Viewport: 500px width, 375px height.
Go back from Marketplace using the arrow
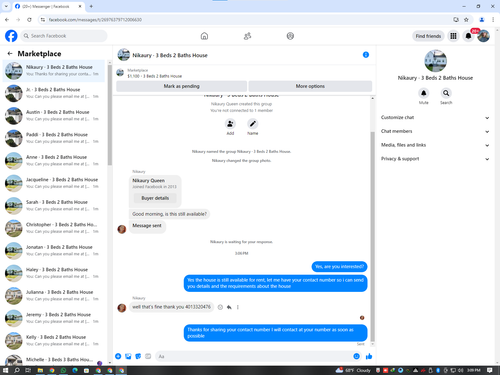click(10, 53)
